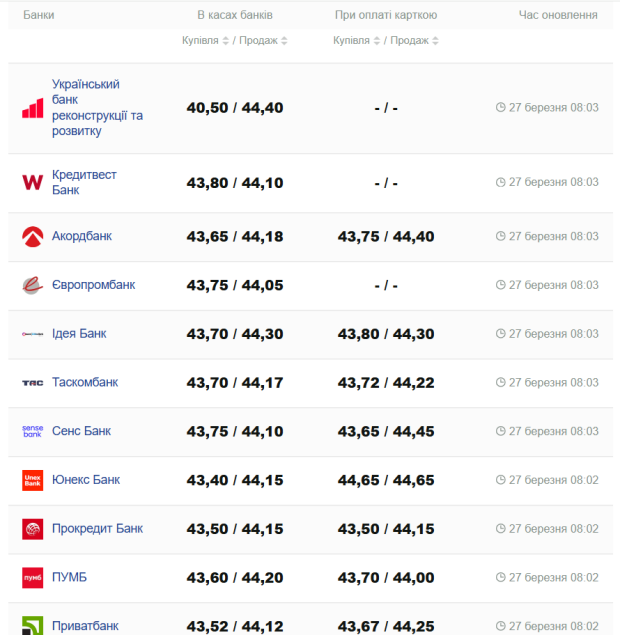Screen dimensions: 620x635
Task: Click the Кредитвест Банк logo icon
Action: pos(33,183)
